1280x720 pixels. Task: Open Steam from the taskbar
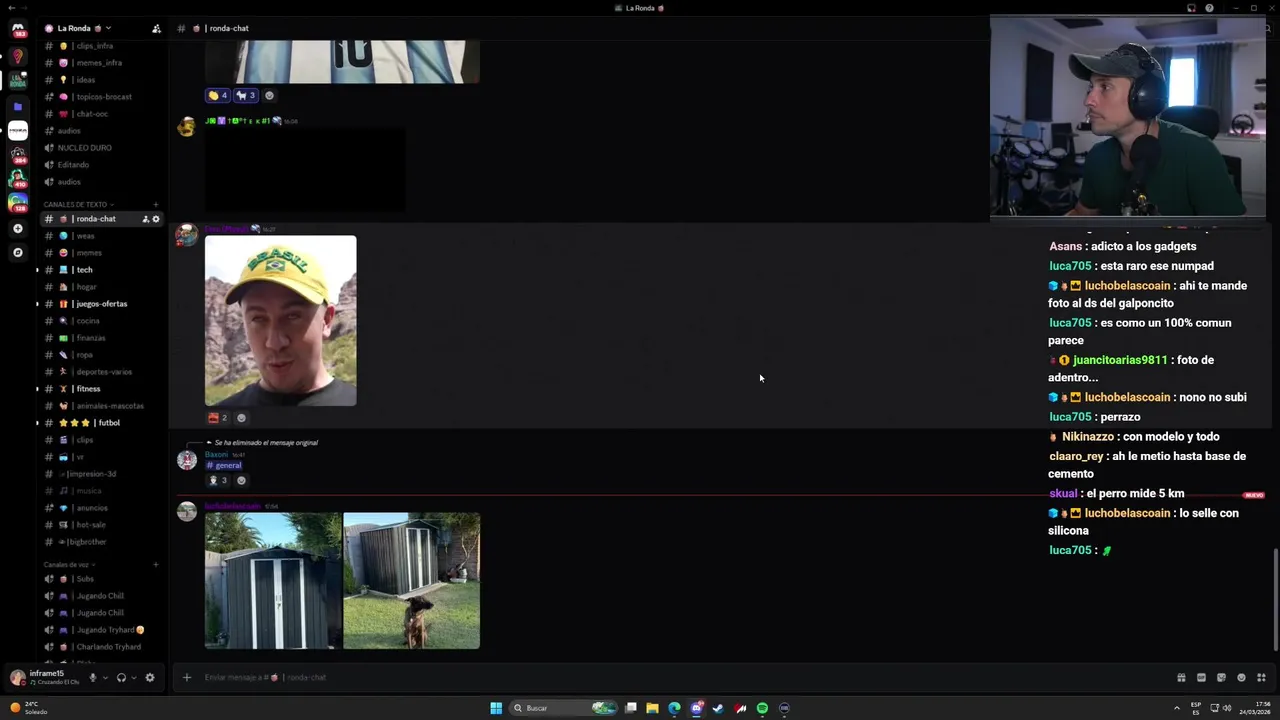718,708
